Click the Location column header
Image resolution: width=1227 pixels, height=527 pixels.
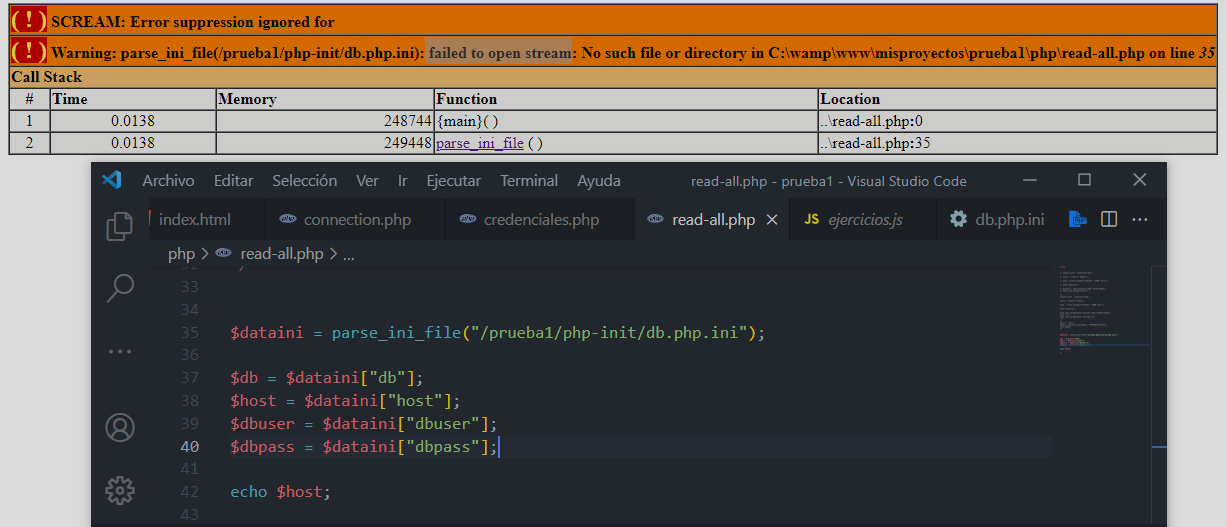click(1017, 99)
